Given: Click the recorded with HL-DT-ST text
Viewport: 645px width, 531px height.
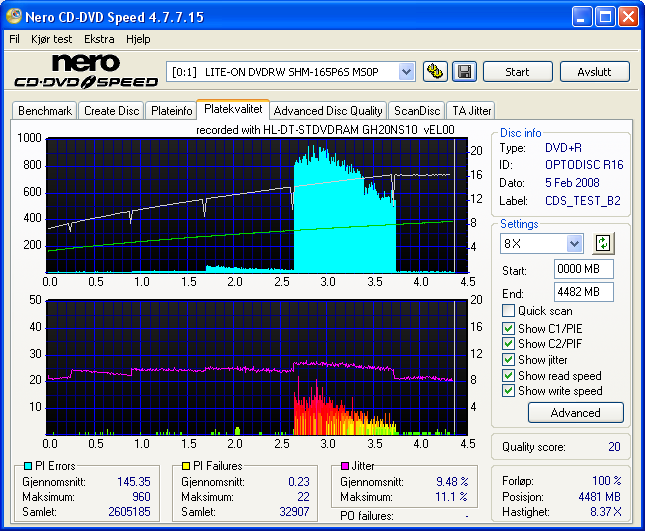Looking at the screenshot, I should (x=325, y=130).
